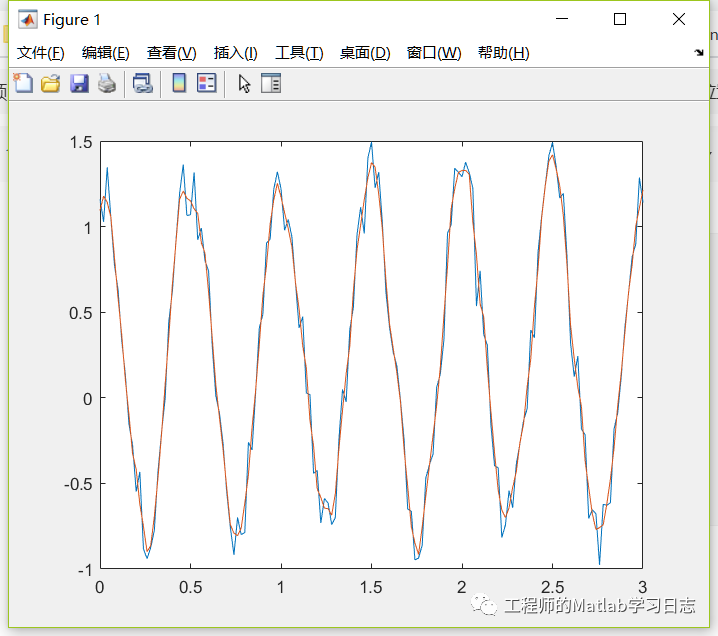
Task: Click the Figure 1 title text
Action: pos(71,20)
